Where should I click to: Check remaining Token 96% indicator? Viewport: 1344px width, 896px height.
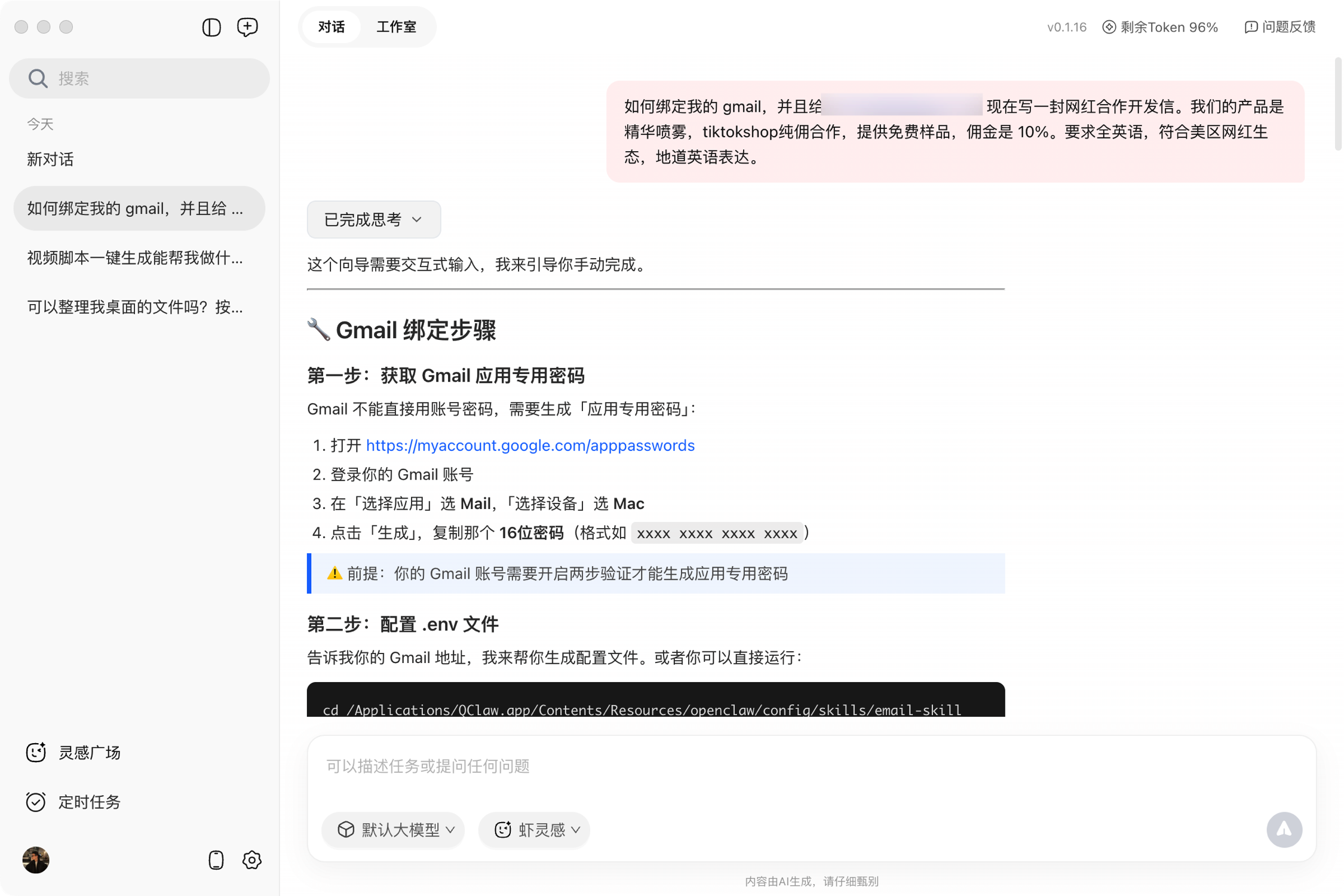pos(1160,27)
